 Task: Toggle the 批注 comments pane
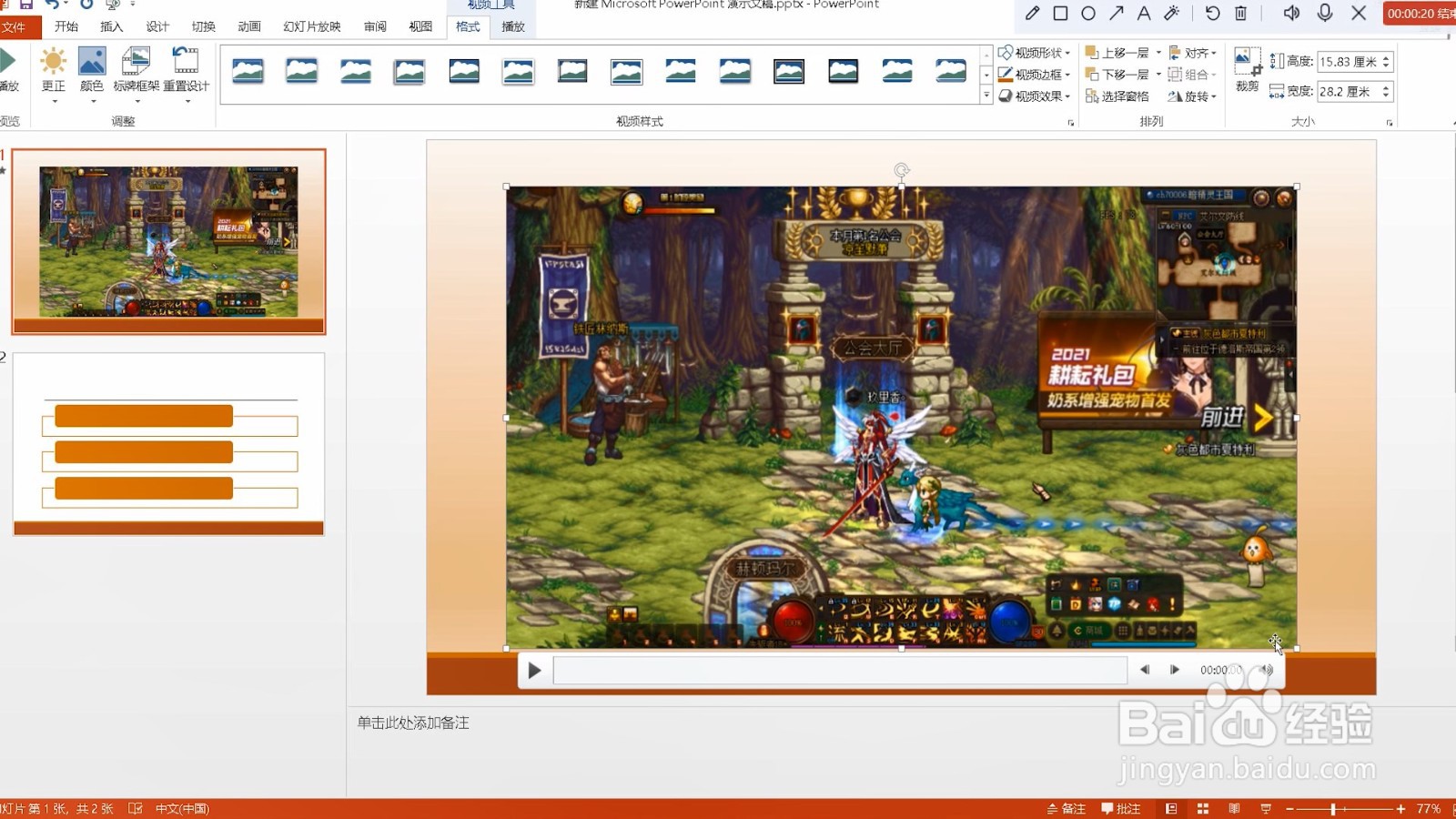[1121, 809]
